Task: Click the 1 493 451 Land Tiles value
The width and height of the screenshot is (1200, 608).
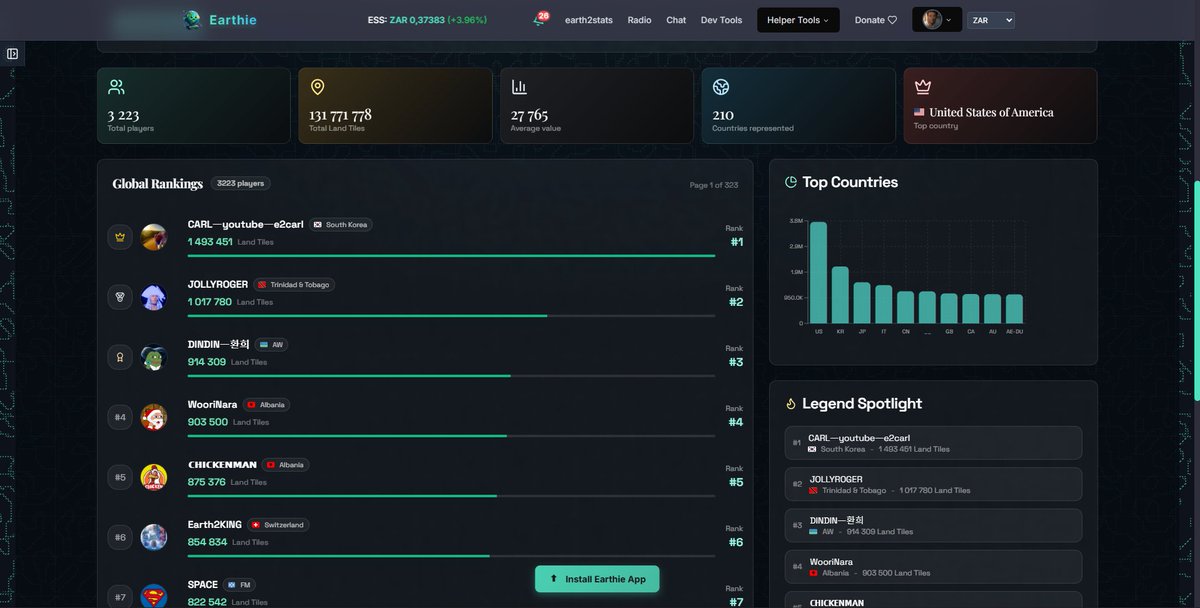Action: [x=210, y=242]
